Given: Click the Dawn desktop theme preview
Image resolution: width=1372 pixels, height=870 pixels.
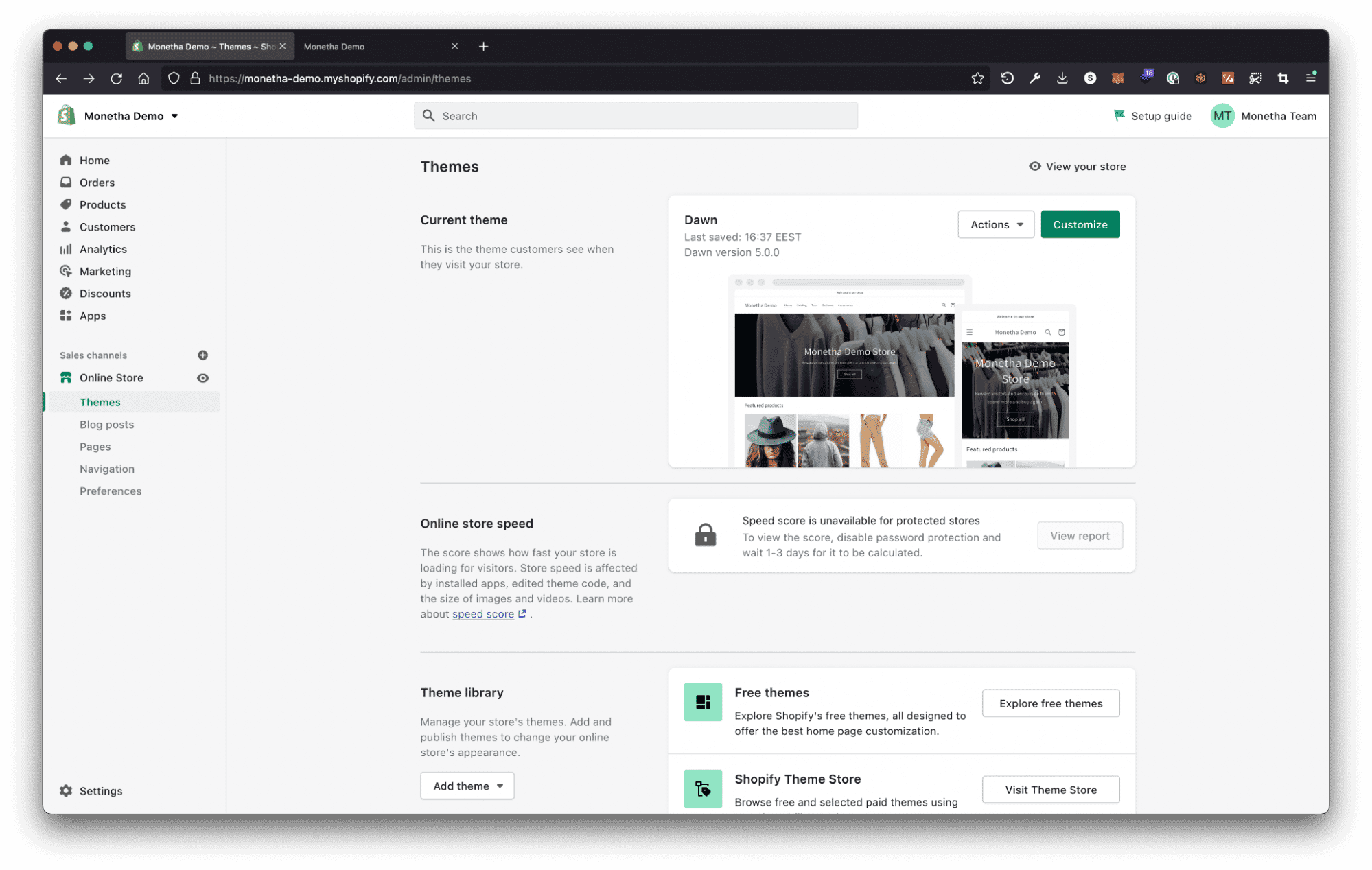Looking at the screenshot, I should click(x=844, y=373).
